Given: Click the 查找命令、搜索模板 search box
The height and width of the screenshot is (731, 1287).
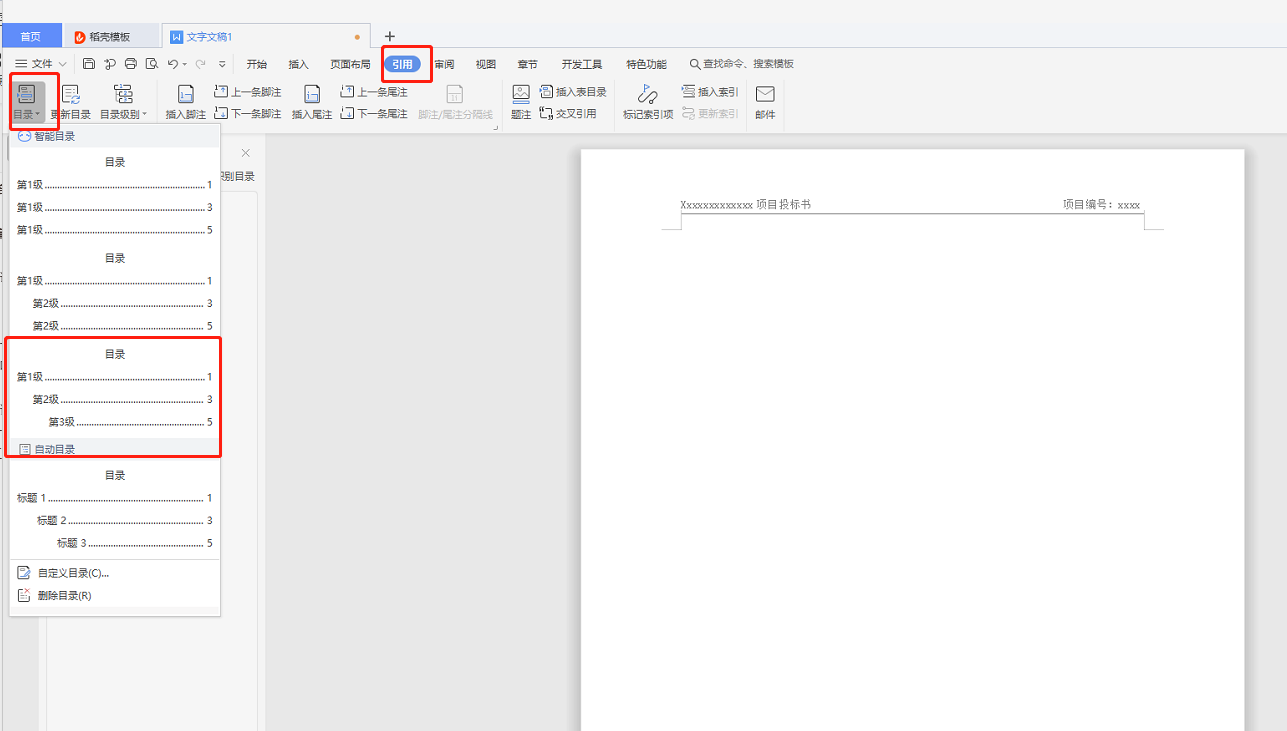Looking at the screenshot, I should (742, 64).
